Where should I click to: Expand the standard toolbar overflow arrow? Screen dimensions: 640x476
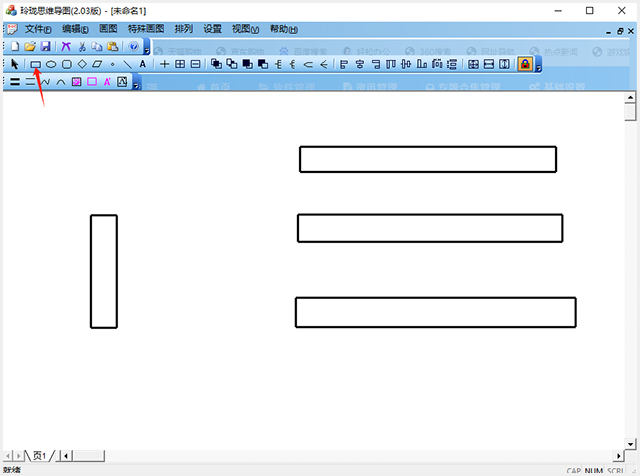[x=147, y=48]
